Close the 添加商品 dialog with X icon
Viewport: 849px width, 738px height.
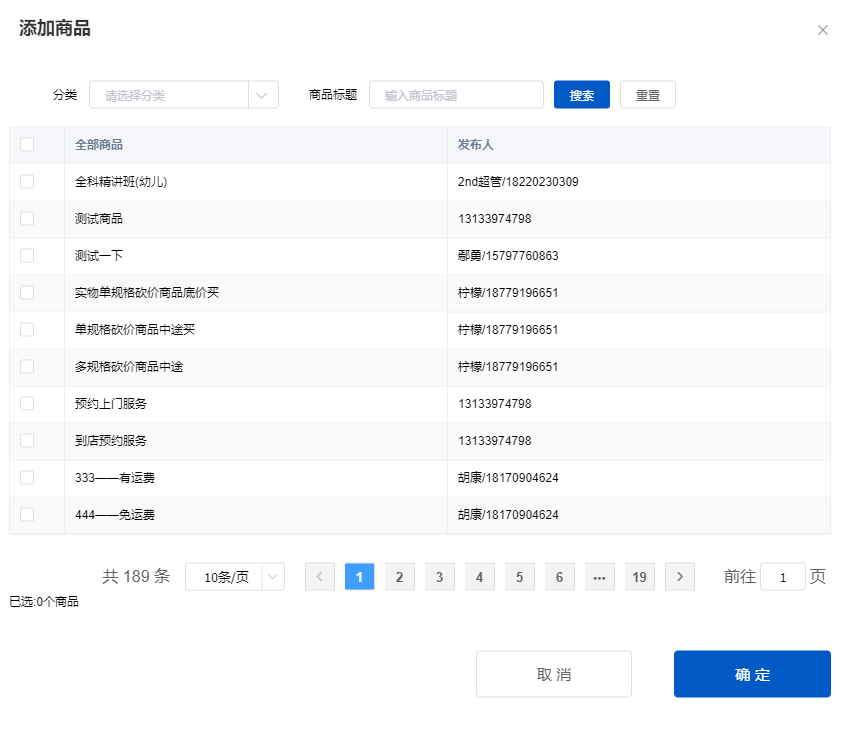[823, 30]
